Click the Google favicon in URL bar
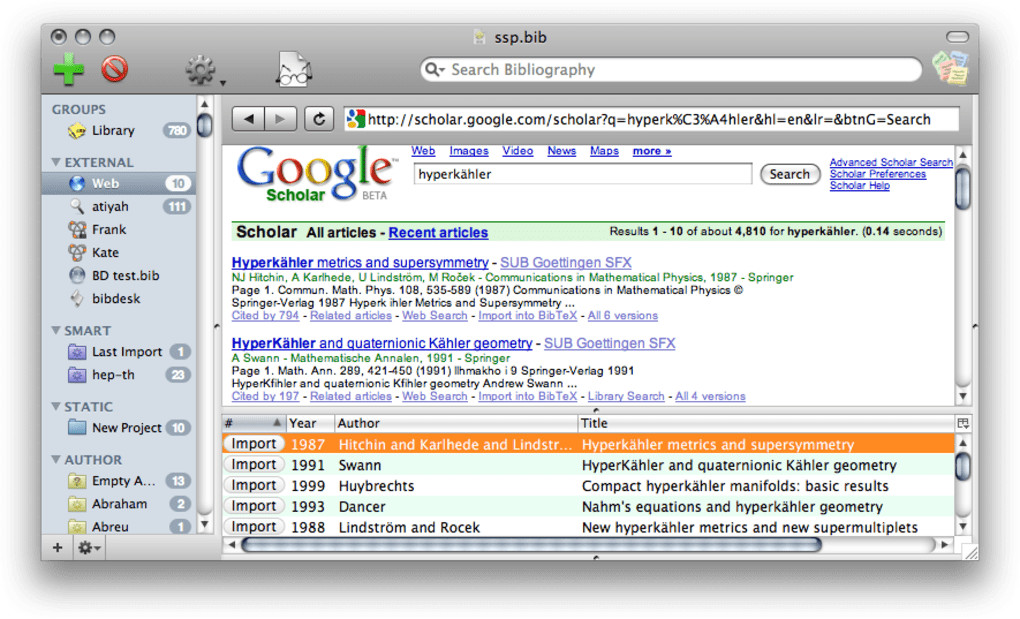Image resolution: width=1020 pixels, height=619 pixels. click(x=355, y=119)
